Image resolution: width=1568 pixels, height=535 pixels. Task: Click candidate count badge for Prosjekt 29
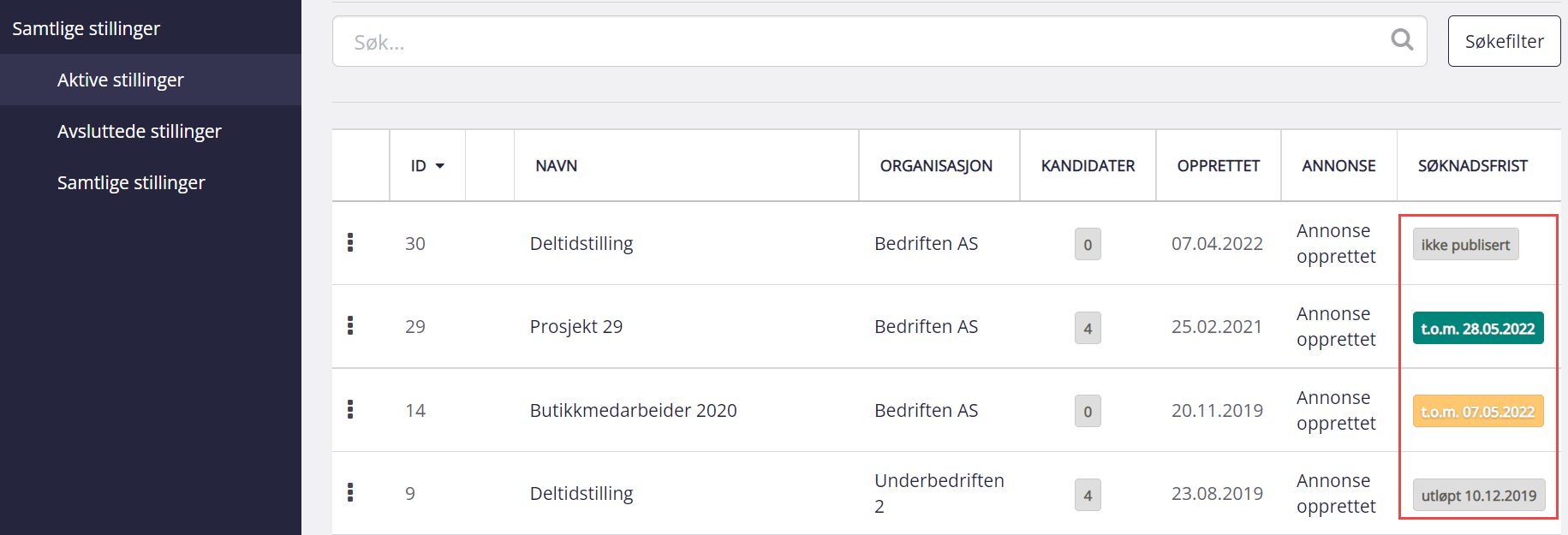coord(1088,328)
